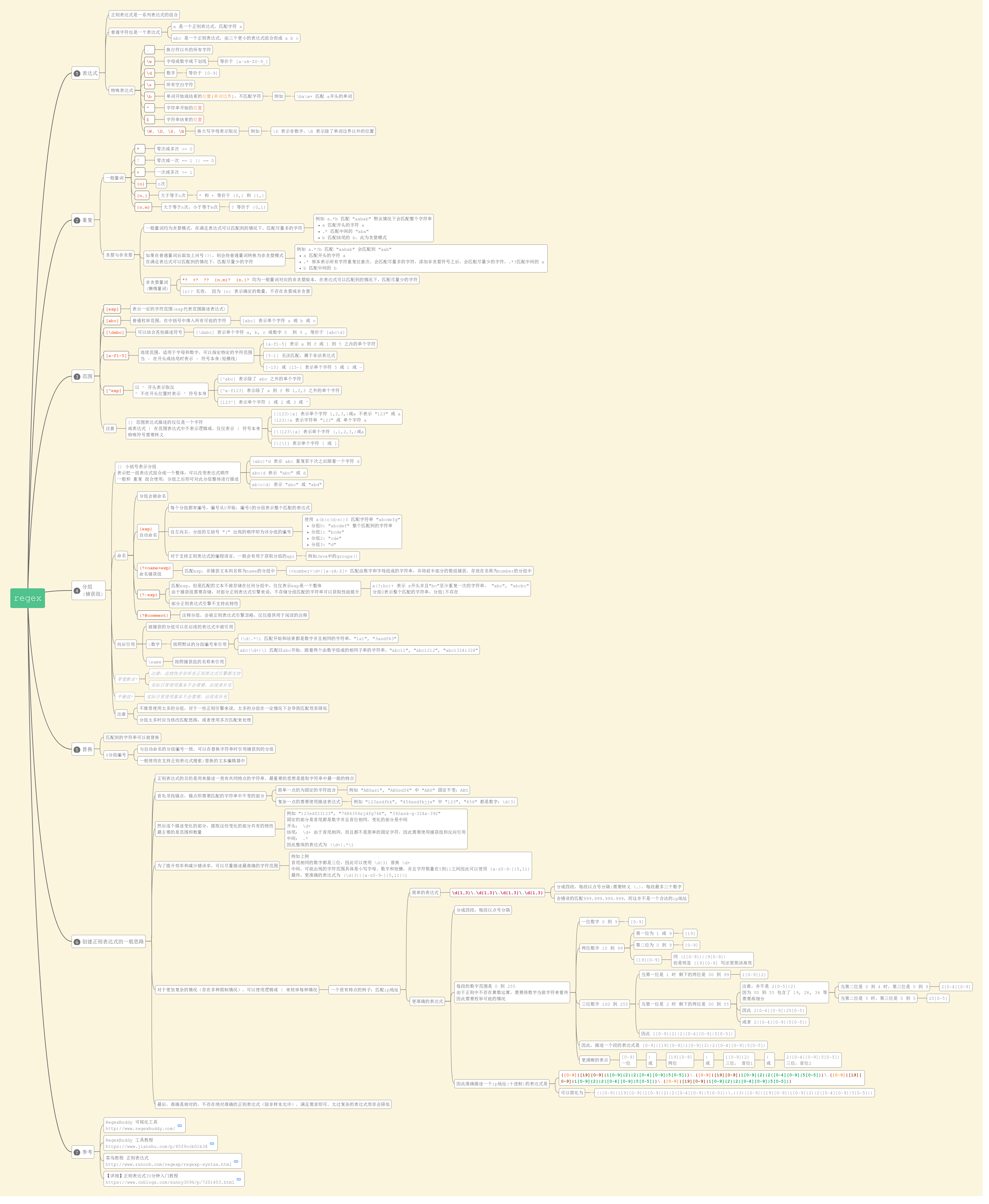Image resolution: width=989 pixels, height=1204 pixels.
Task: Click the 特殊表达式 subtopic
Action: pyautogui.click(x=122, y=91)
